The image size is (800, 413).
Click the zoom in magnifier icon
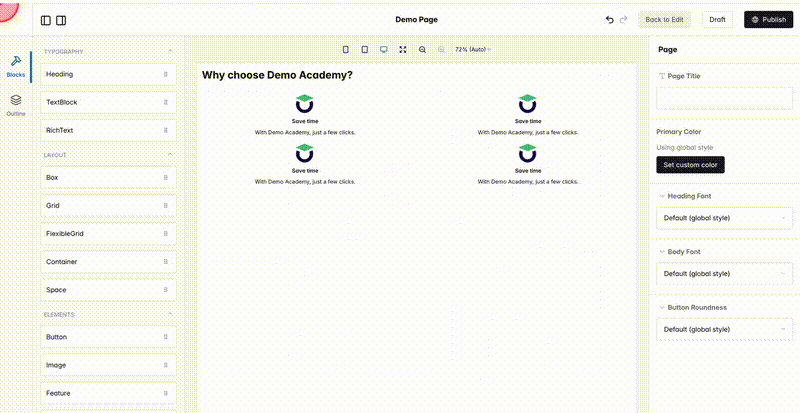tap(442, 50)
